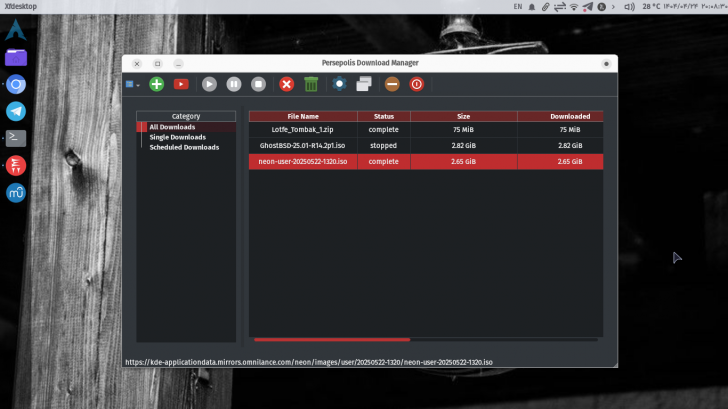Open the volume control in panel

coord(629,6)
